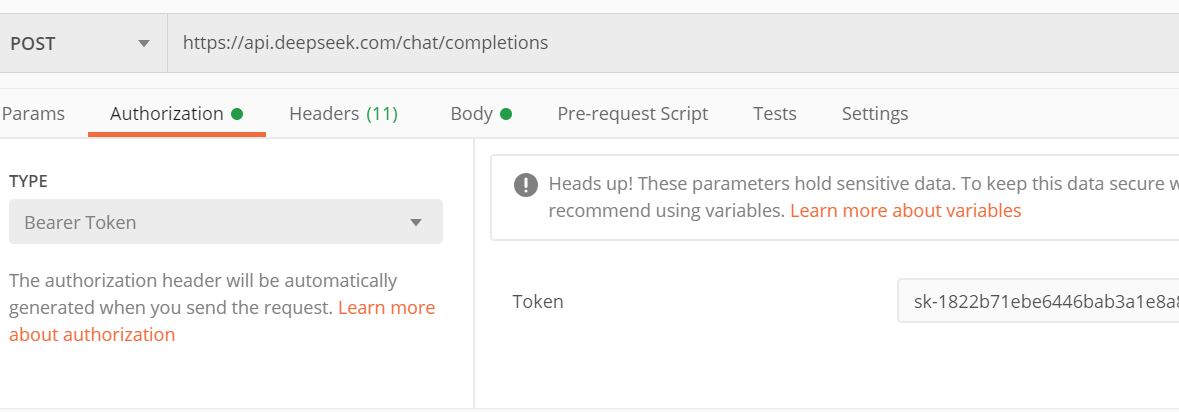Click the green dot beside Body
Image resolution: width=1179 pixels, height=412 pixels.
pos(506,114)
